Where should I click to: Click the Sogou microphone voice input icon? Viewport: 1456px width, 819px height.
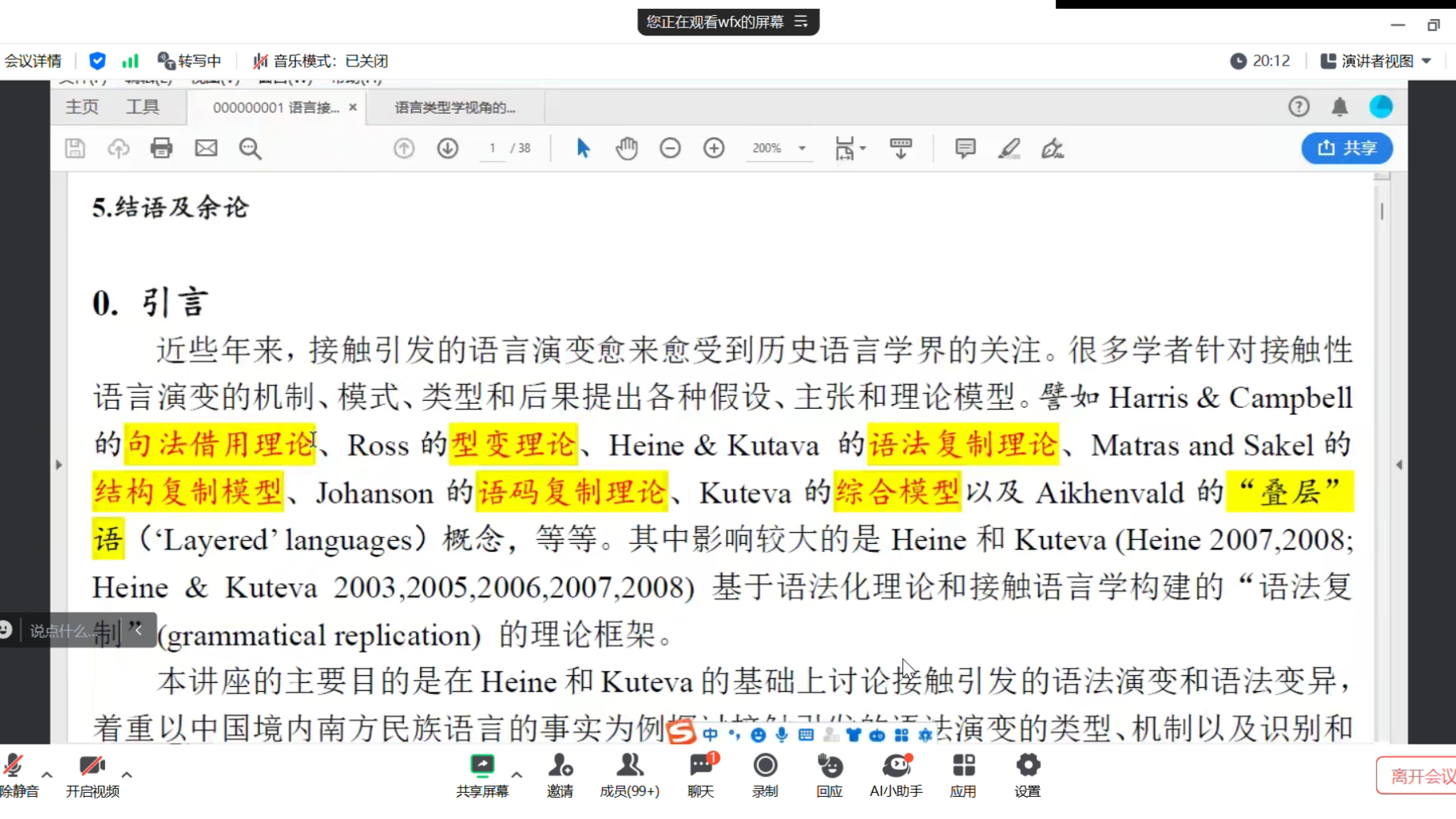781,734
